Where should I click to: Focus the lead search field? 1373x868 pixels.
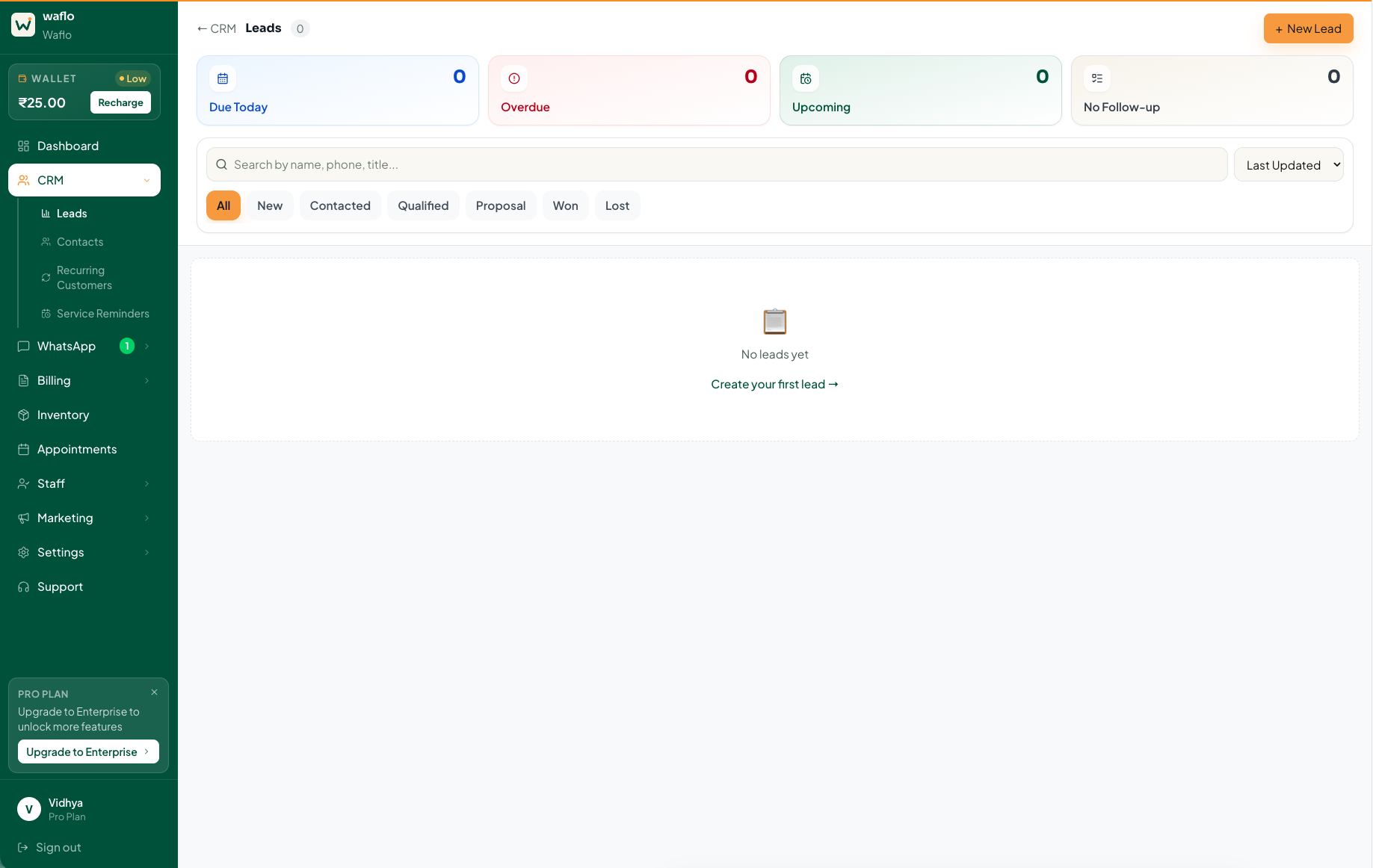click(x=717, y=164)
